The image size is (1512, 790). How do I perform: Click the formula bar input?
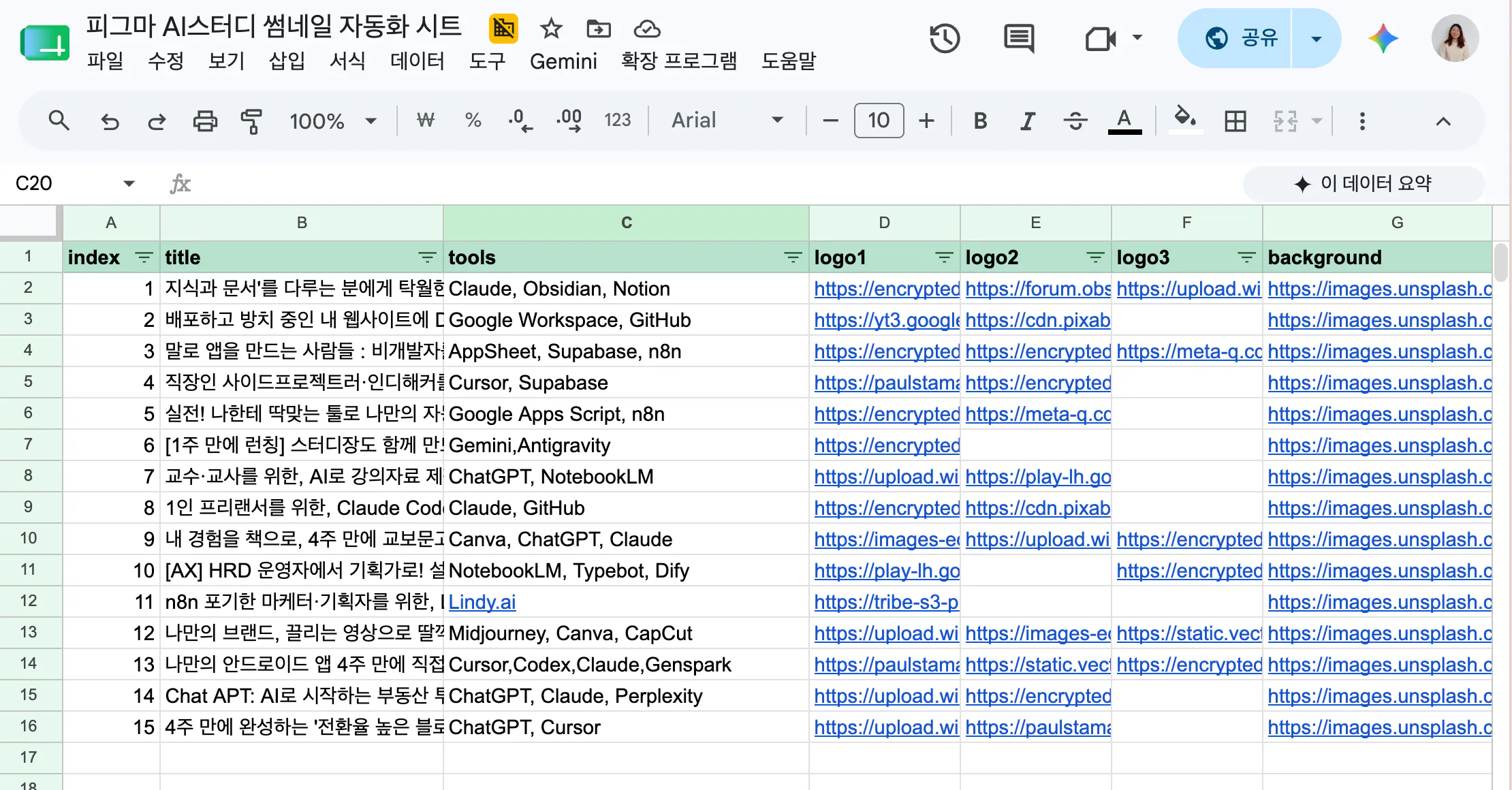(x=715, y=183)
